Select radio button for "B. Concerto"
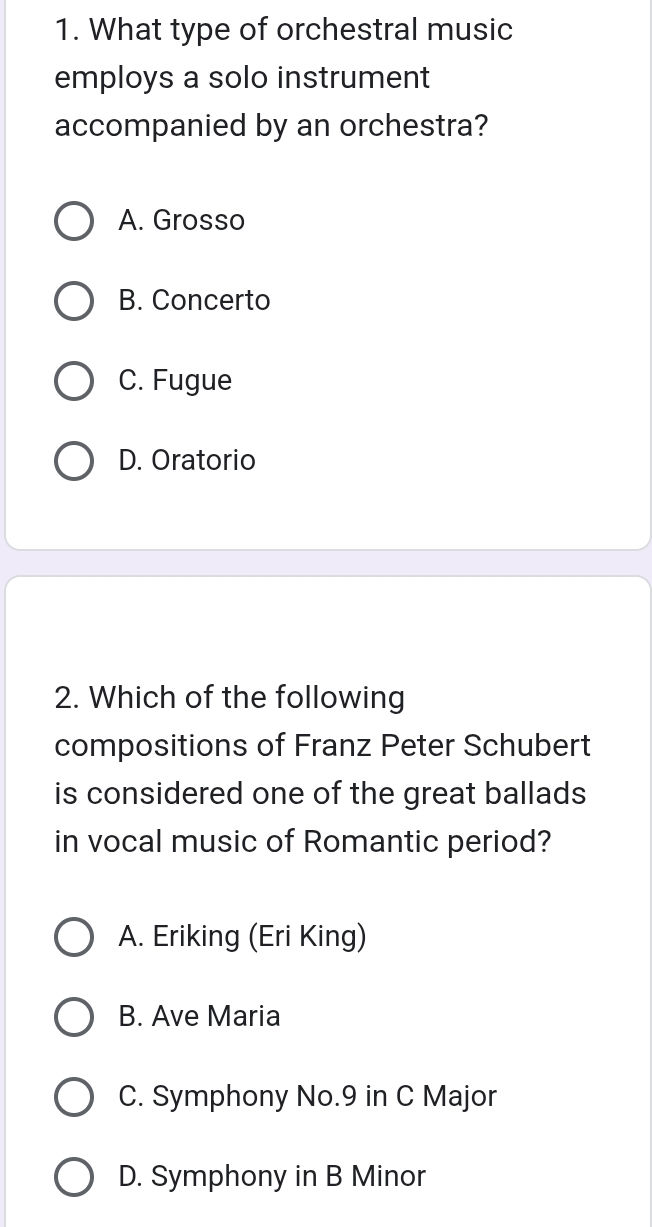 tap(74, 301)
